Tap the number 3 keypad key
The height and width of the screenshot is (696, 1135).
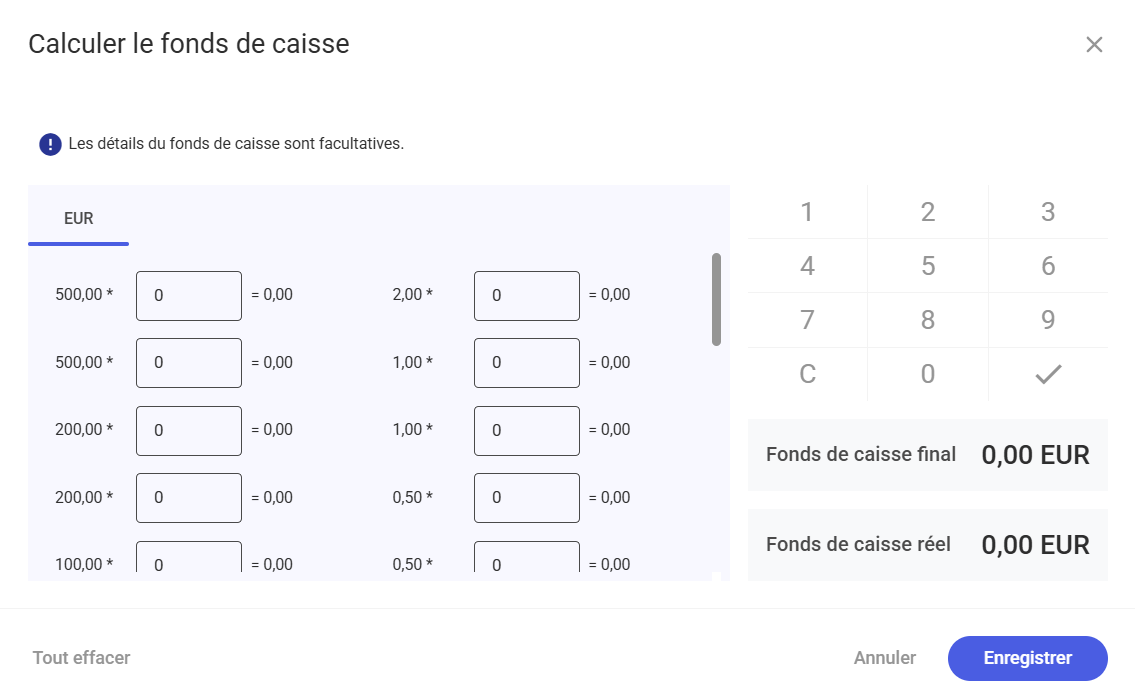click(x=1048, y=212)
